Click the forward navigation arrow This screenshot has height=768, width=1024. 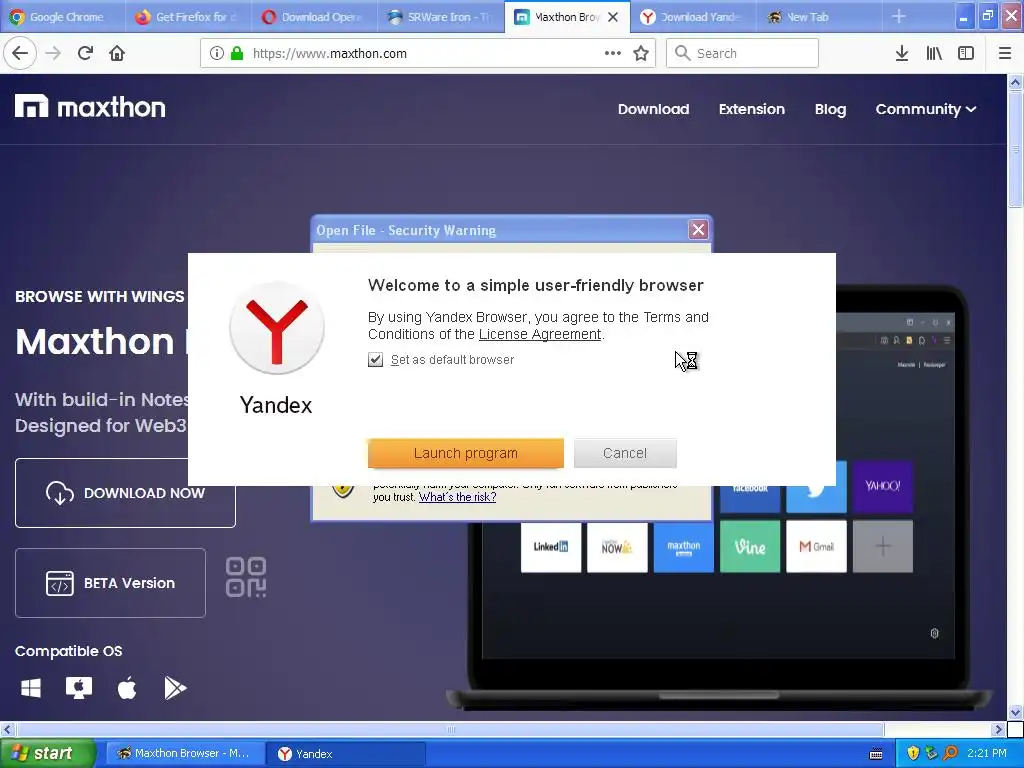click(x=53, y=54)
